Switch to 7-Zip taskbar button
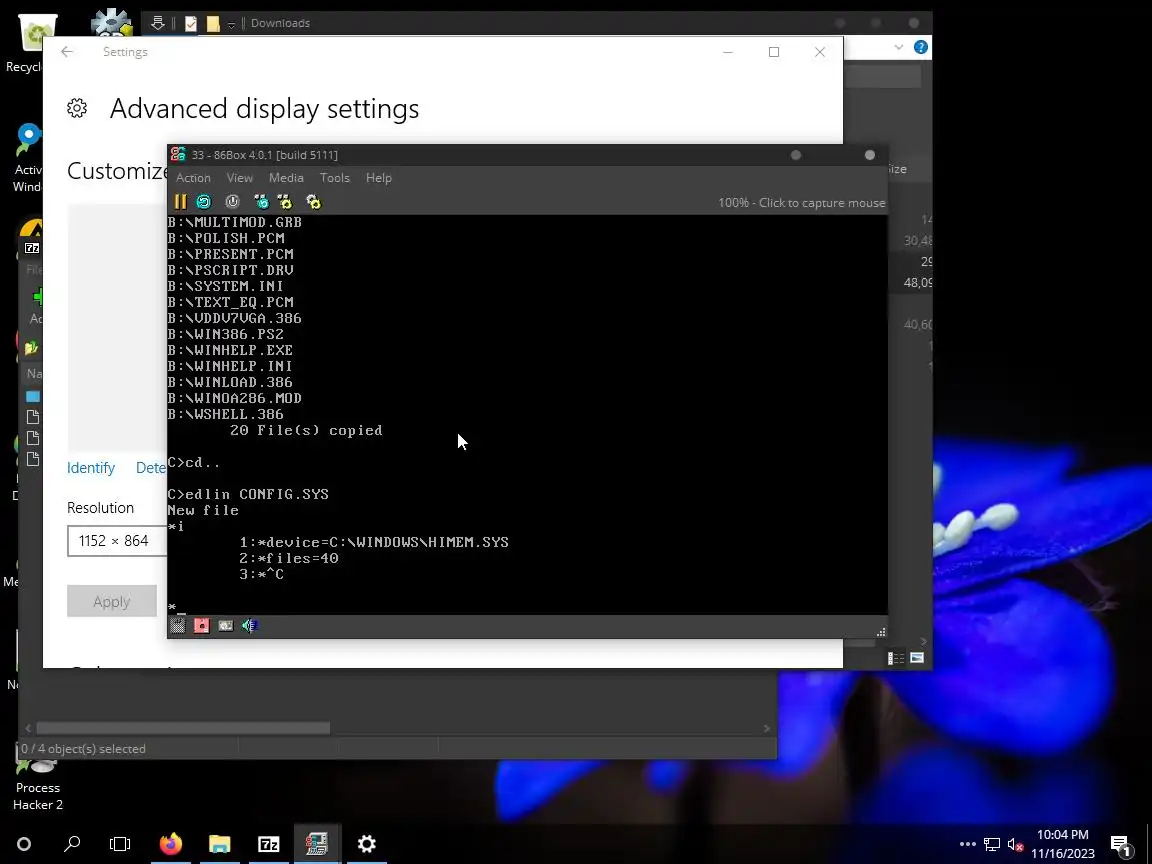 pyautogui.click(x=268, y=844)
